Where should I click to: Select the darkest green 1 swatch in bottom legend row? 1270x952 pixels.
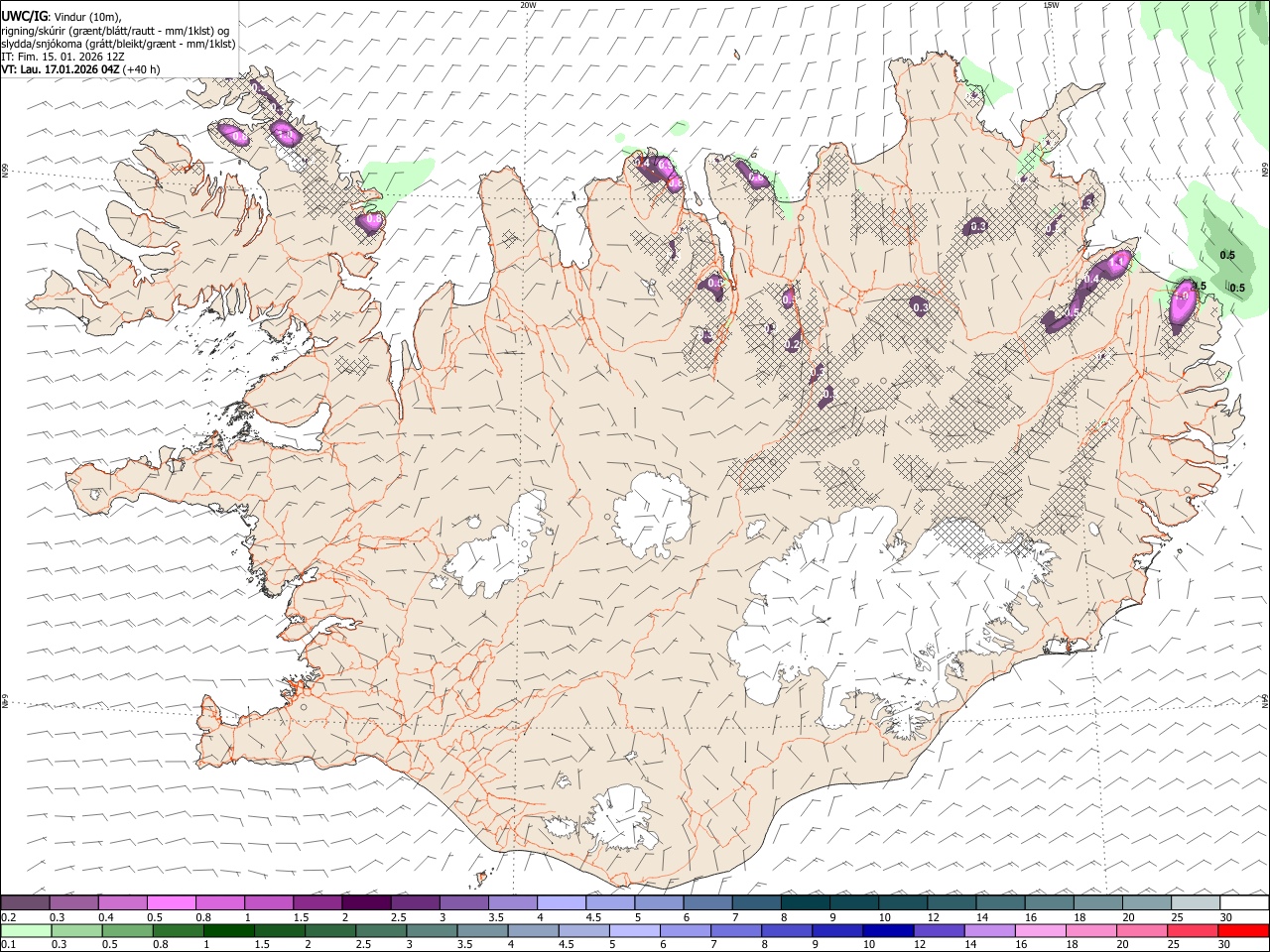pyautogui.click(x=228, y=931)
